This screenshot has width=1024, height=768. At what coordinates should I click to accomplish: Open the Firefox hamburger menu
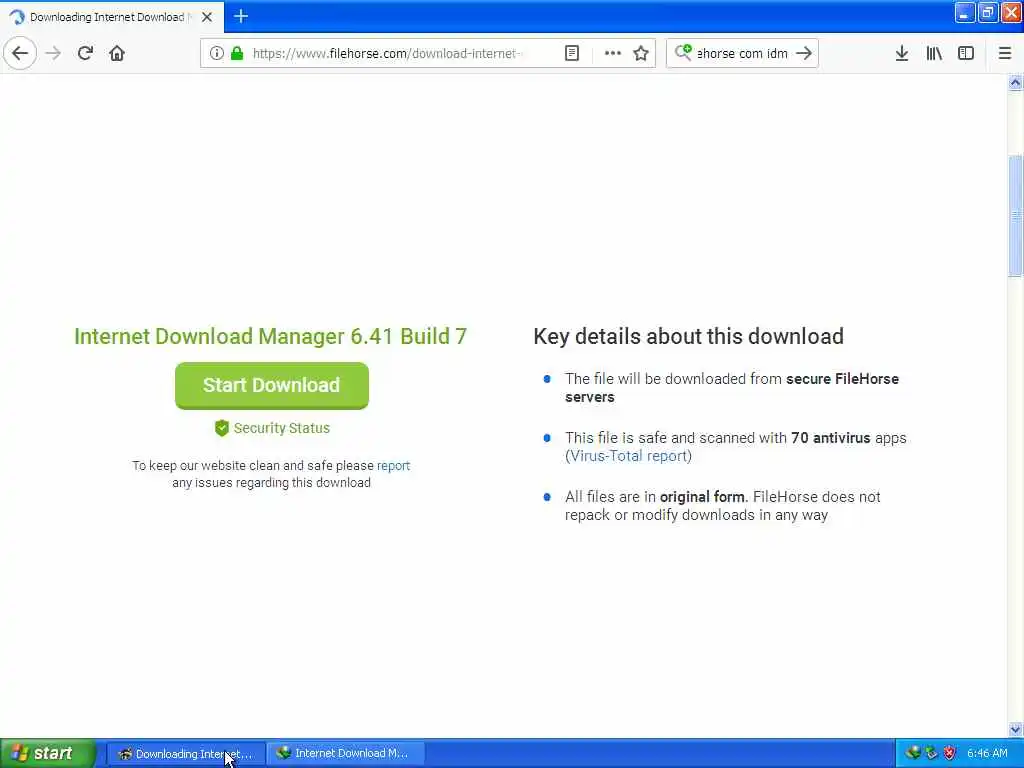click(1004, 53)
